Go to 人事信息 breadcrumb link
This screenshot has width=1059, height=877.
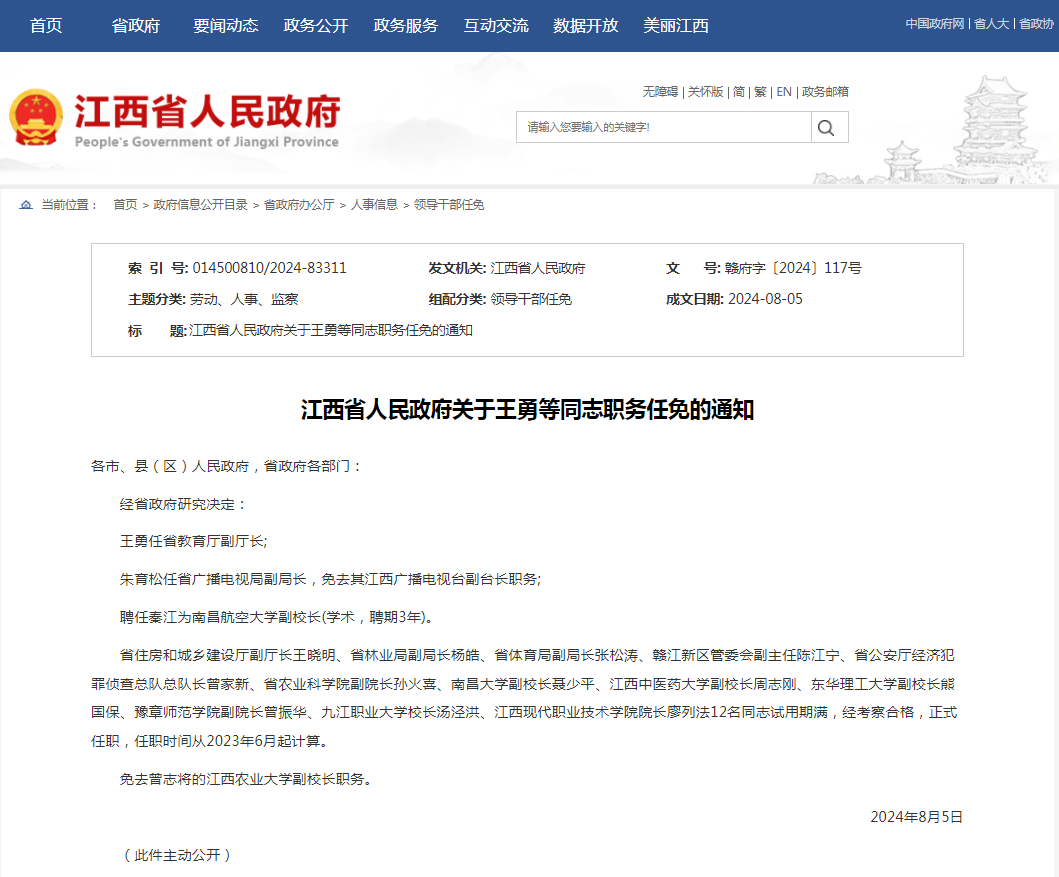[x=374, y=205]
